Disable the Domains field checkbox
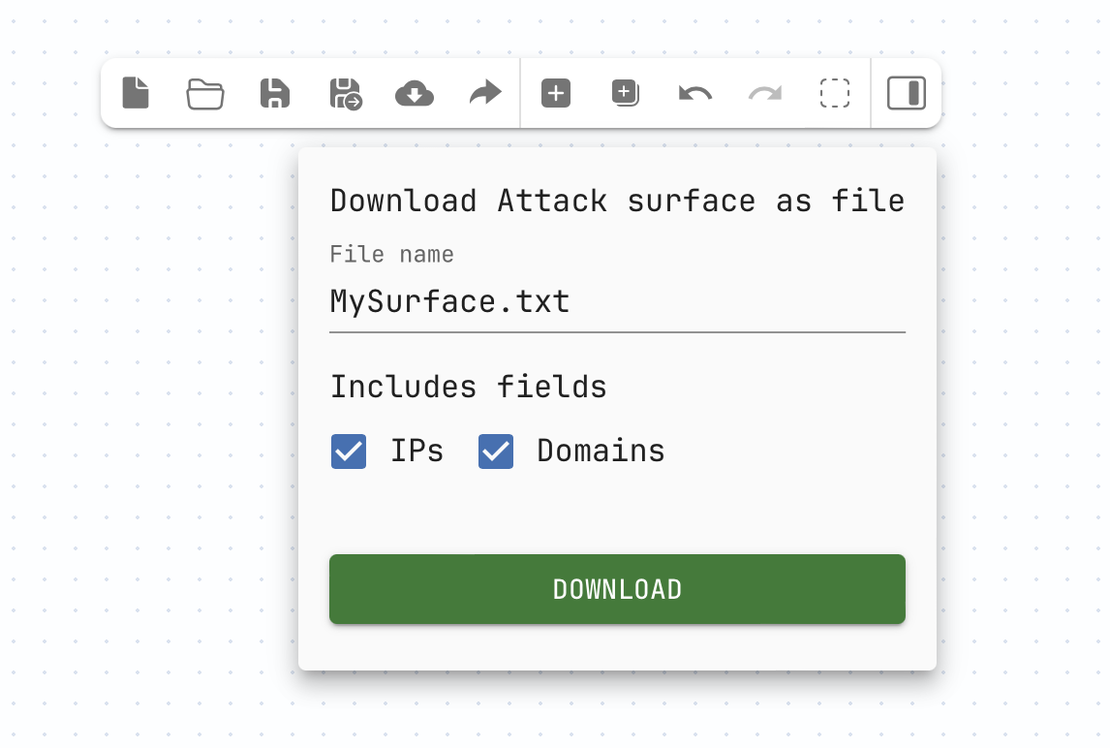This screenshot has height=748, width=1110. pyautogui.click(x=495, y=451)
